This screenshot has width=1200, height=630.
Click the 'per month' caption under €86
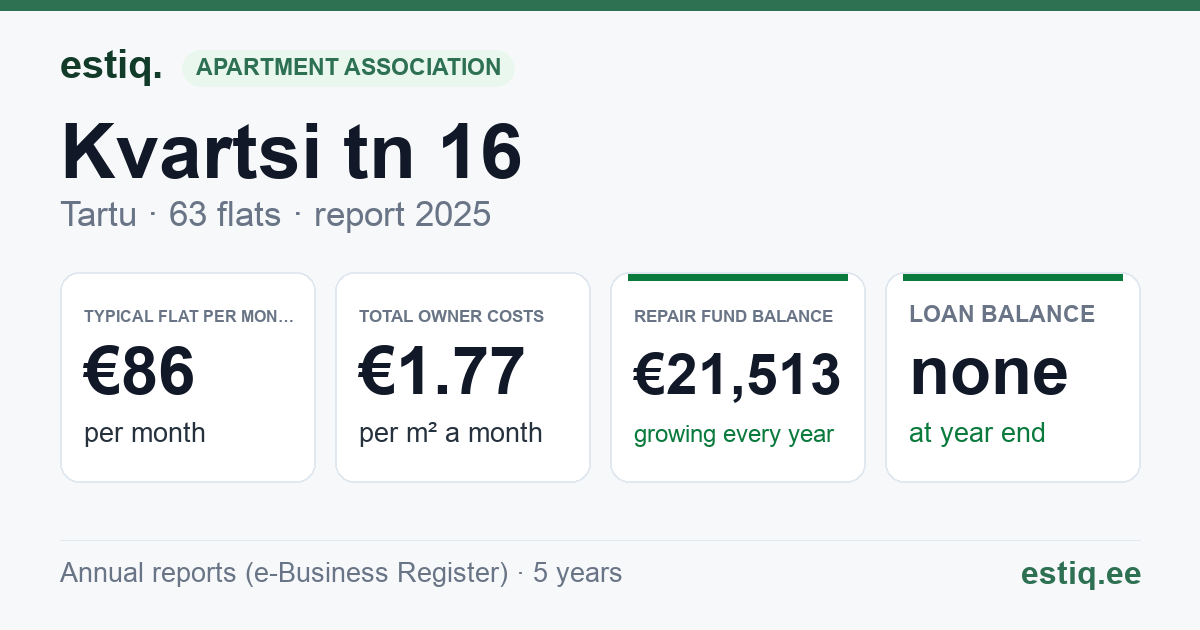pos(145,433)
